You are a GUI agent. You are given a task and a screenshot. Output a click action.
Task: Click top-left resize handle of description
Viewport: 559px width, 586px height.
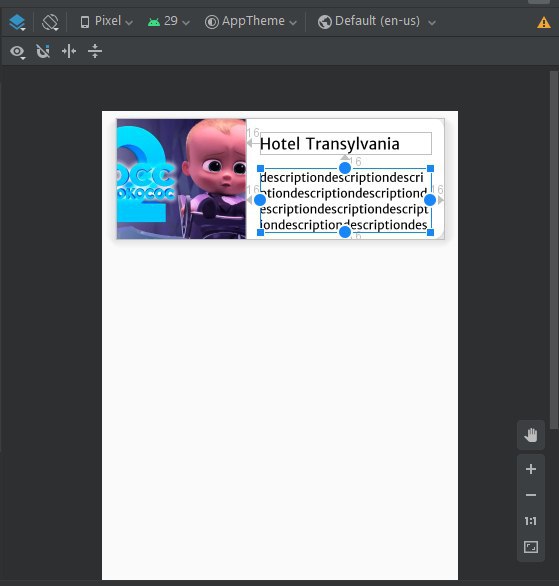tap(261, 169)
